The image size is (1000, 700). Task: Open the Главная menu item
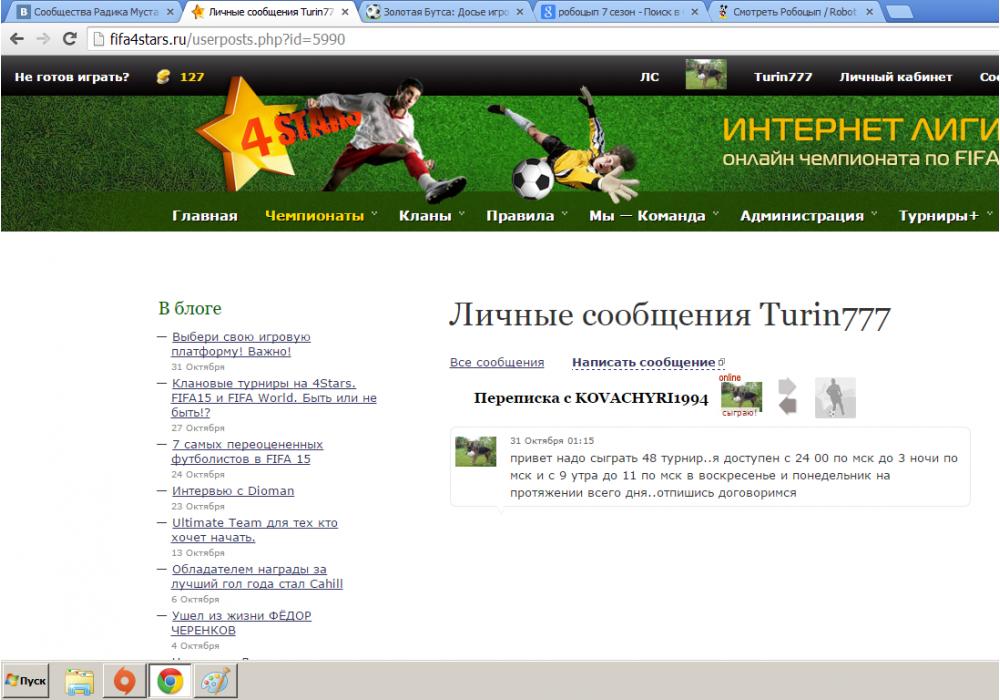(204, 216)
